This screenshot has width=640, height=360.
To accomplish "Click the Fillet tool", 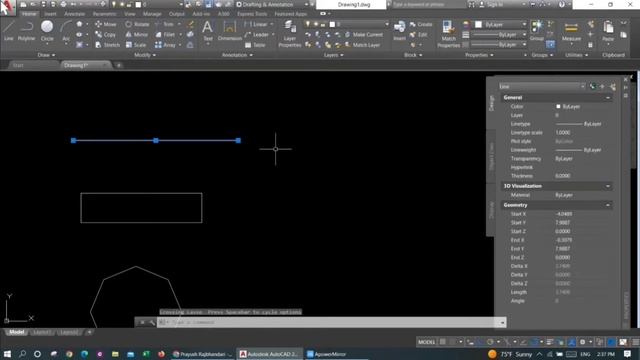I will pyautogui.click(x=165, y=35).
